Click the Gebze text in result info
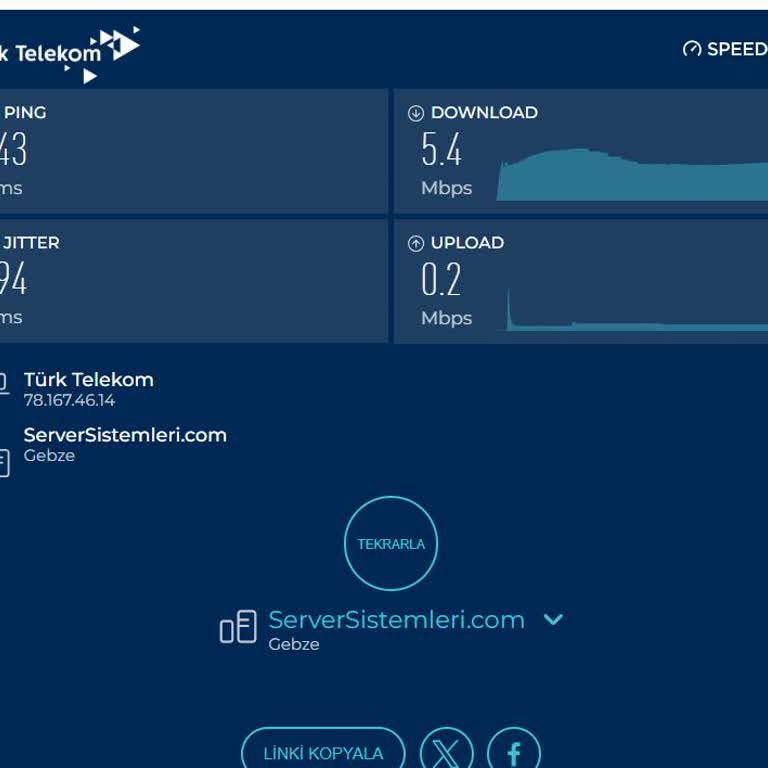Image resolution: width=768 pixels, height=768 pixels. (x=49, y=456)
